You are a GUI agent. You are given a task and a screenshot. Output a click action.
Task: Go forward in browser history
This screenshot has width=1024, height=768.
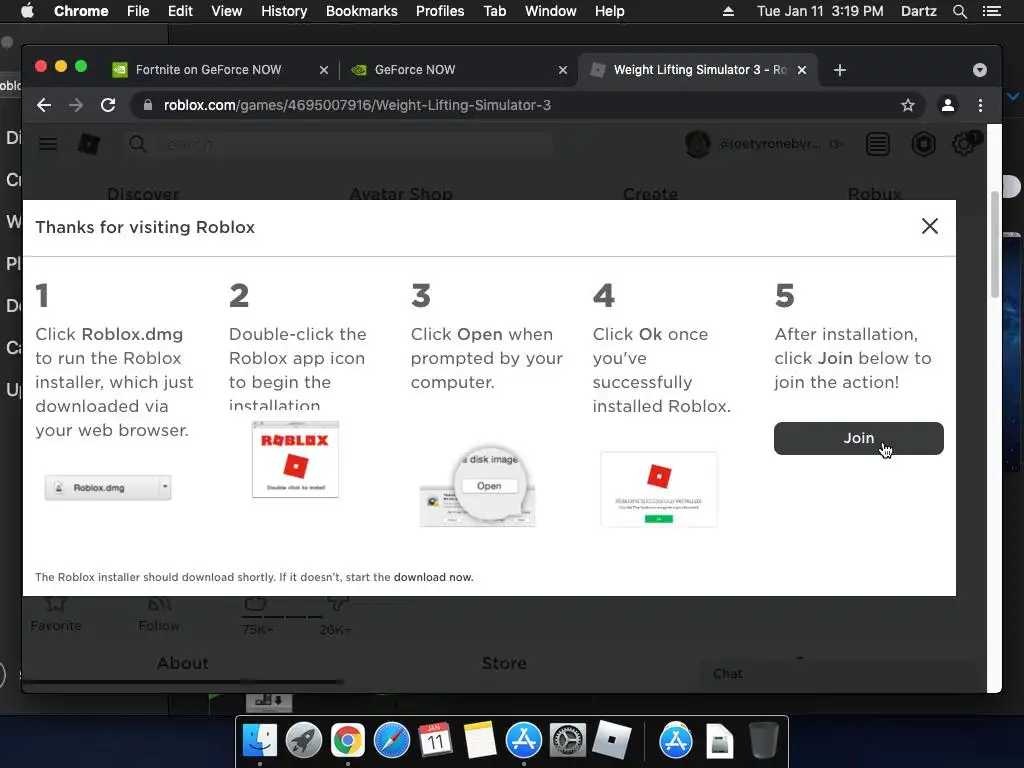[x=76, y=105]
